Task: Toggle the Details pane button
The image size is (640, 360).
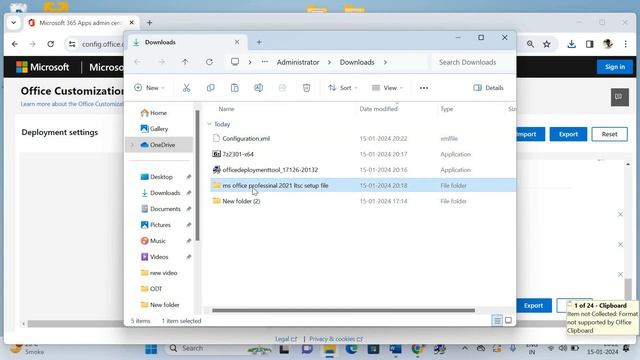Action: point(488,88)
